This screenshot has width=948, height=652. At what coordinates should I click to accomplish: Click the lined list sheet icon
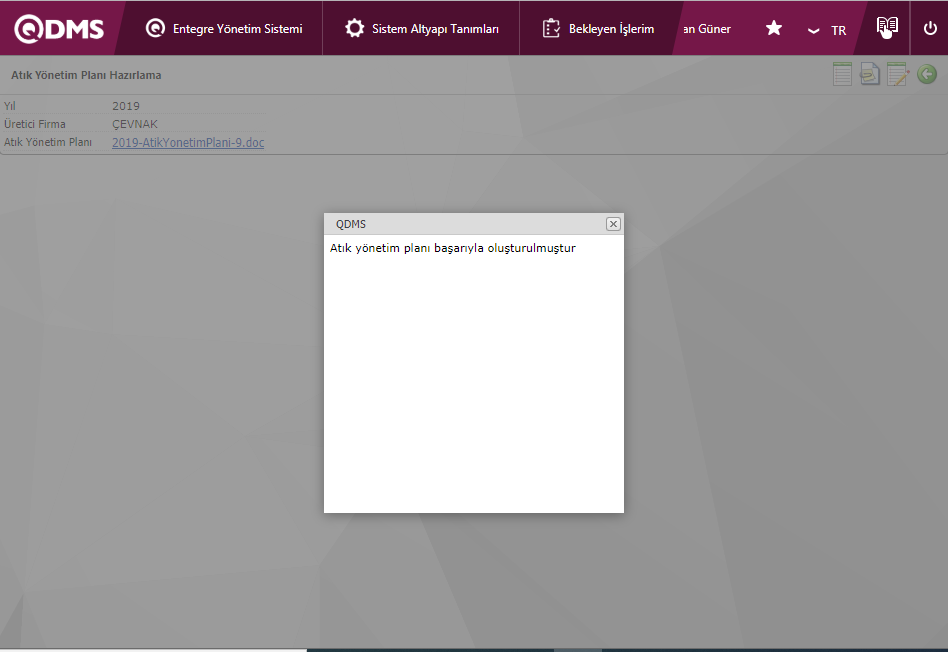842,74
